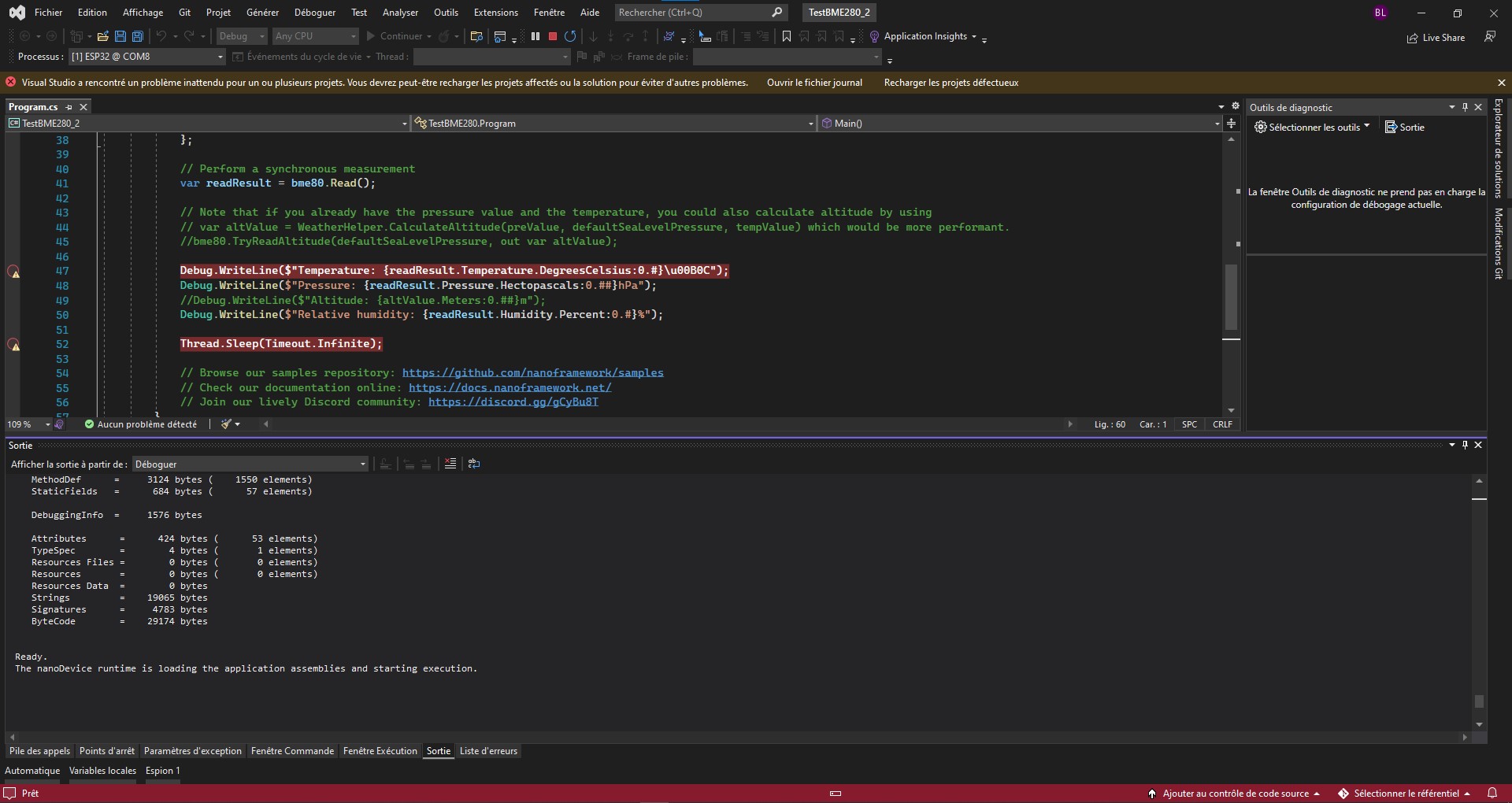Enable Live Share collaboration
The width and height of the screenshot is (1512, 803).
tap(1436, 37)
